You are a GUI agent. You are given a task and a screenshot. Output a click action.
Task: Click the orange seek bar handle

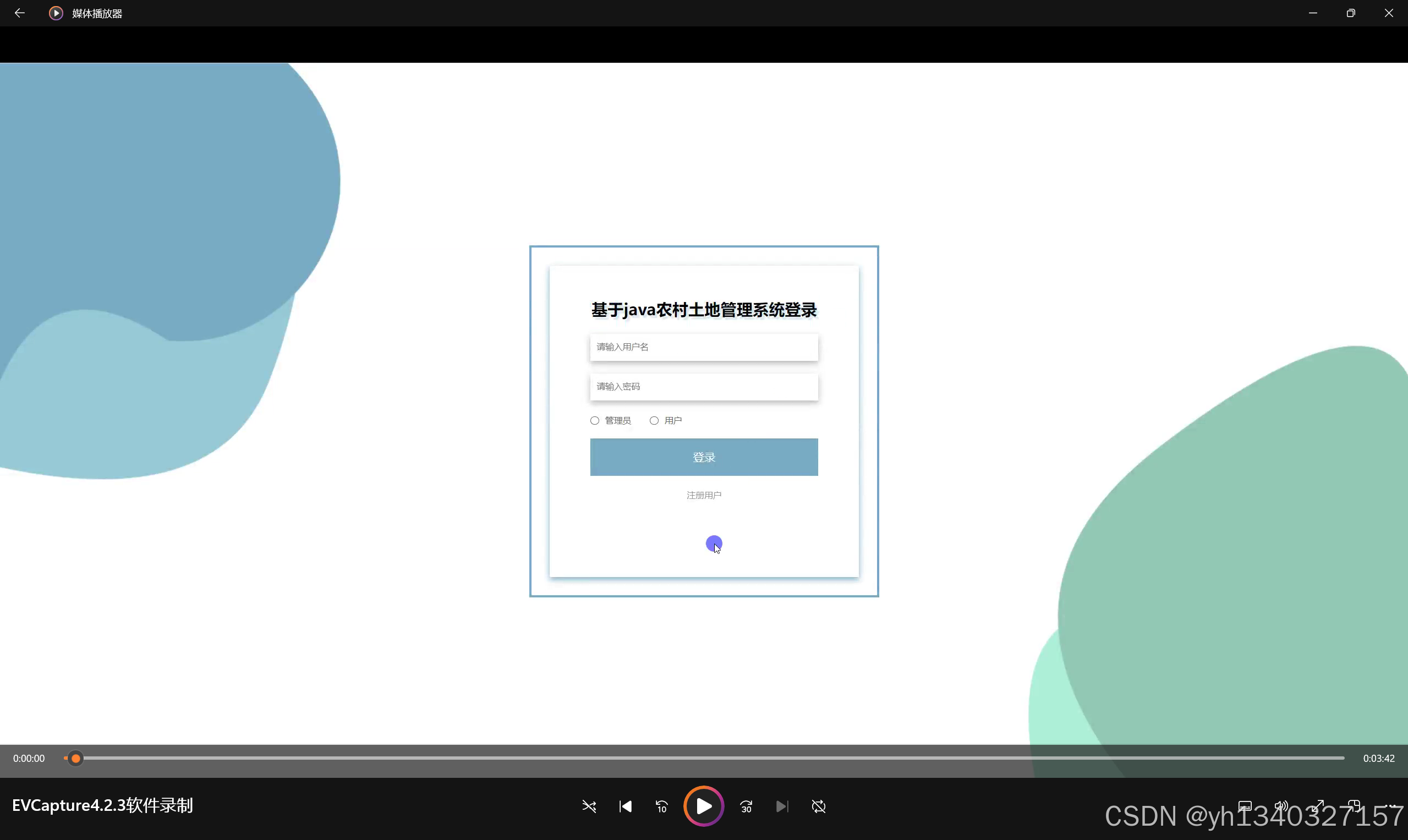(x=75, y=758)
